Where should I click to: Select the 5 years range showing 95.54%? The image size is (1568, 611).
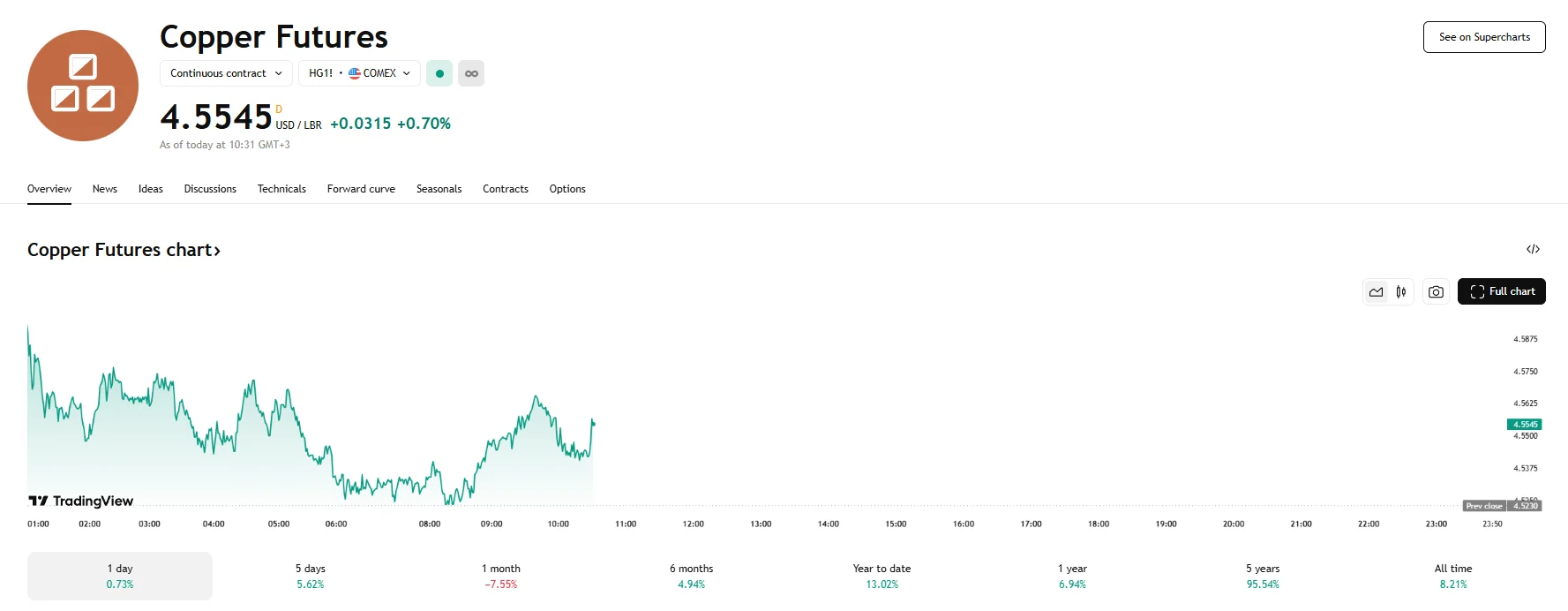pos(1262,576)
